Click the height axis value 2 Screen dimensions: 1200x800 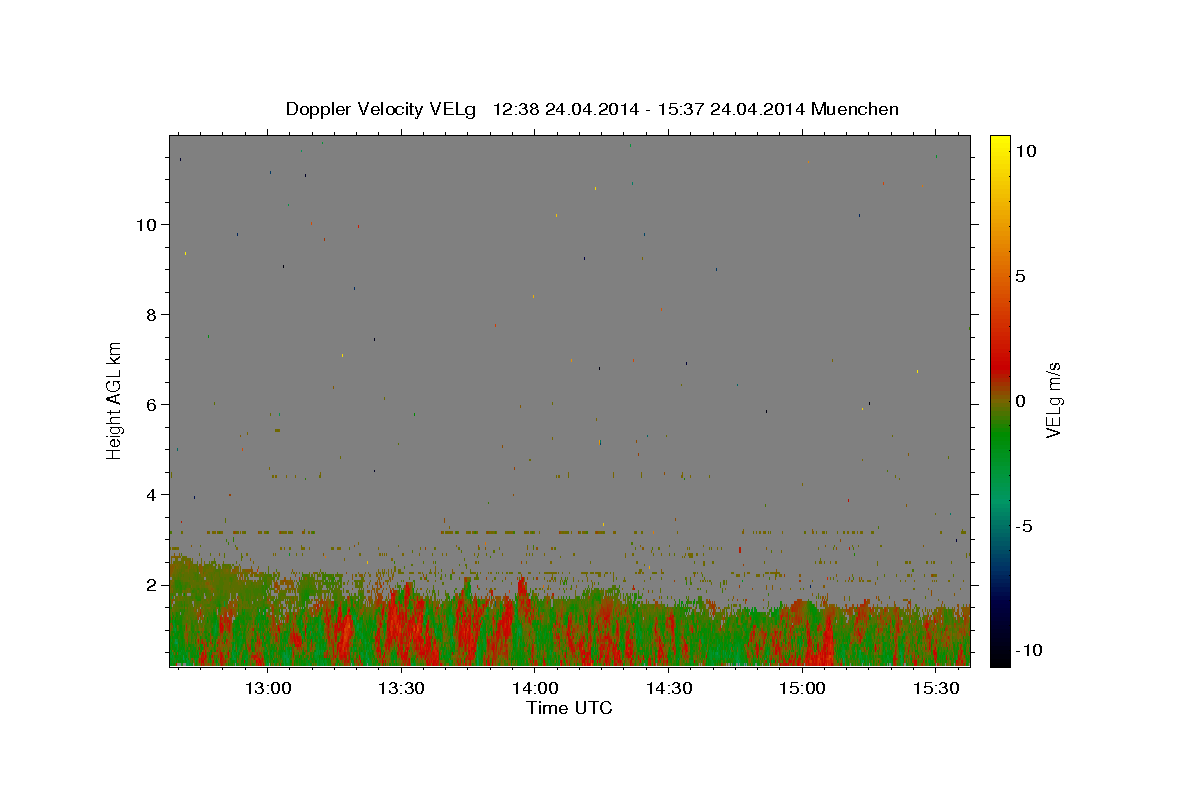[x=152, y=585]
